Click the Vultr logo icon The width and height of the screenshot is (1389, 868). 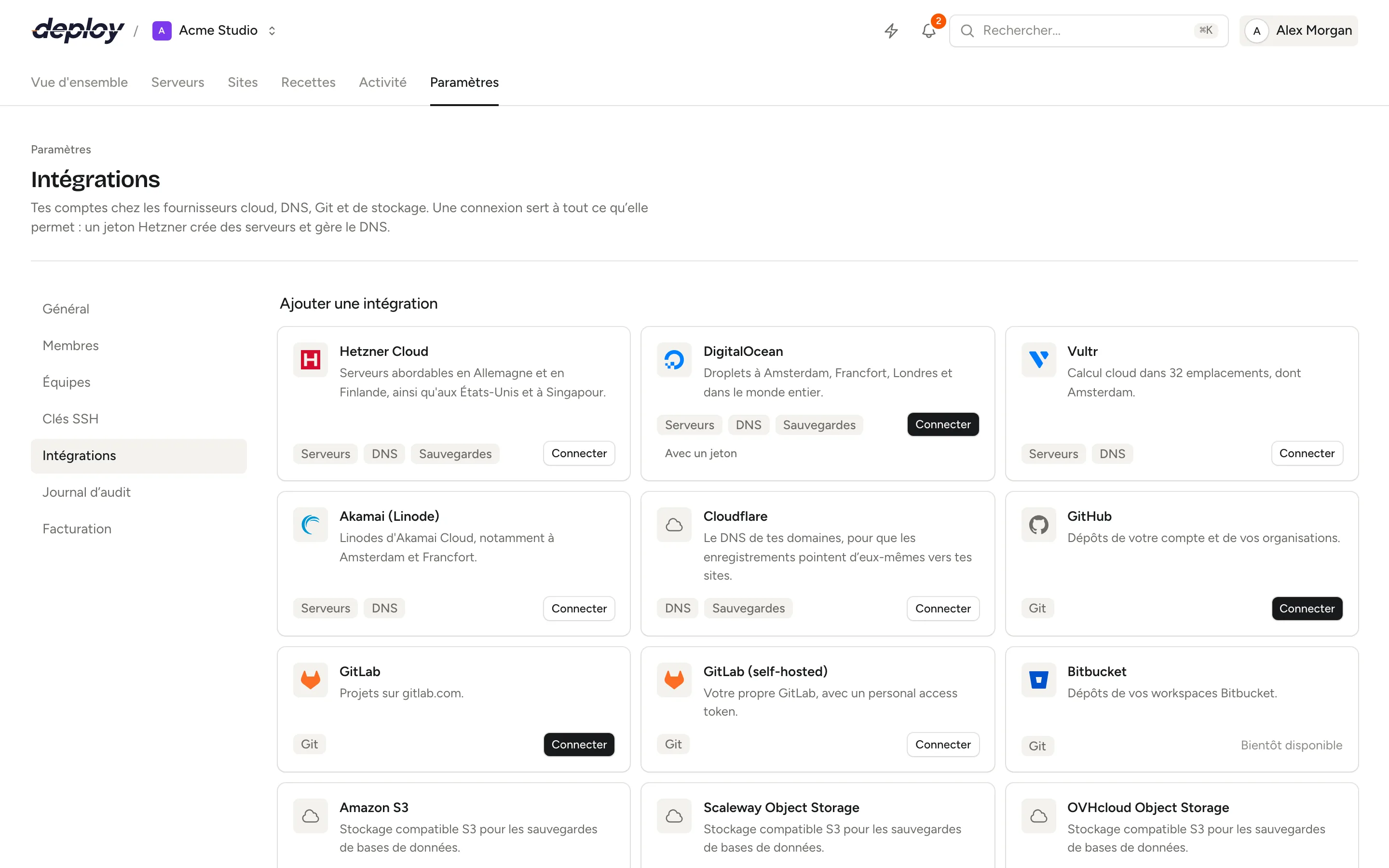pyautogui.click(x=1038, y=360)
